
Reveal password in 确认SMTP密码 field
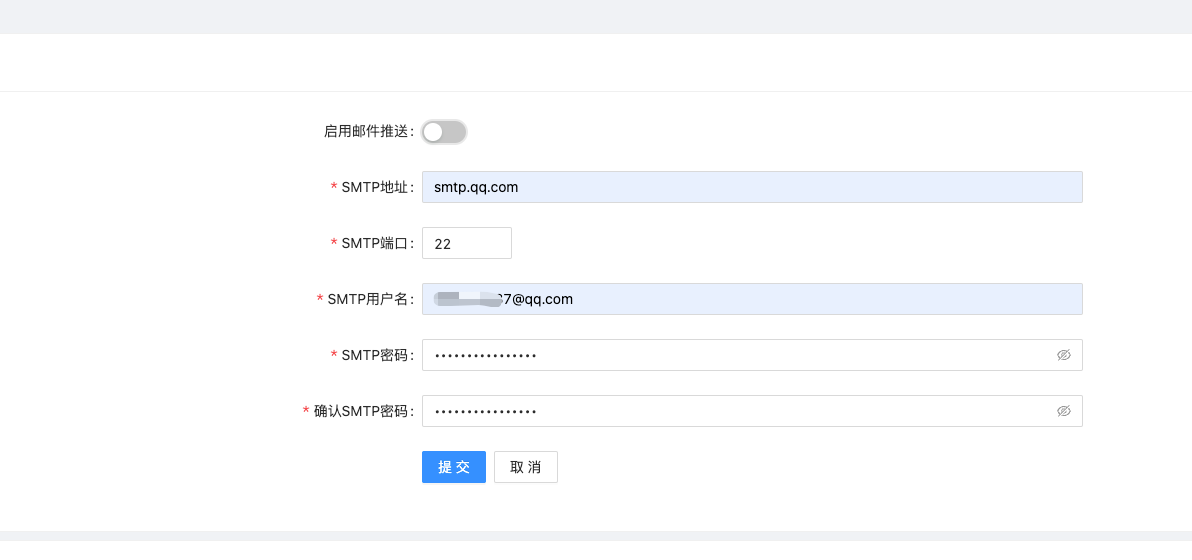pos(1064,411)
